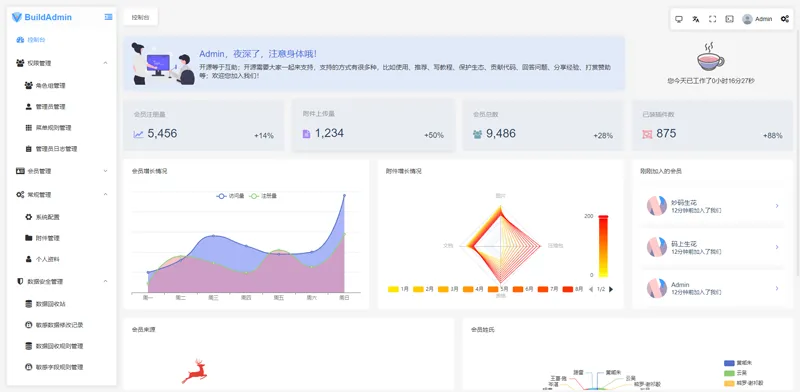Open 个人资料 in the sidebar
This screenshot has width=800, height=392.
[x=61, y=259]
